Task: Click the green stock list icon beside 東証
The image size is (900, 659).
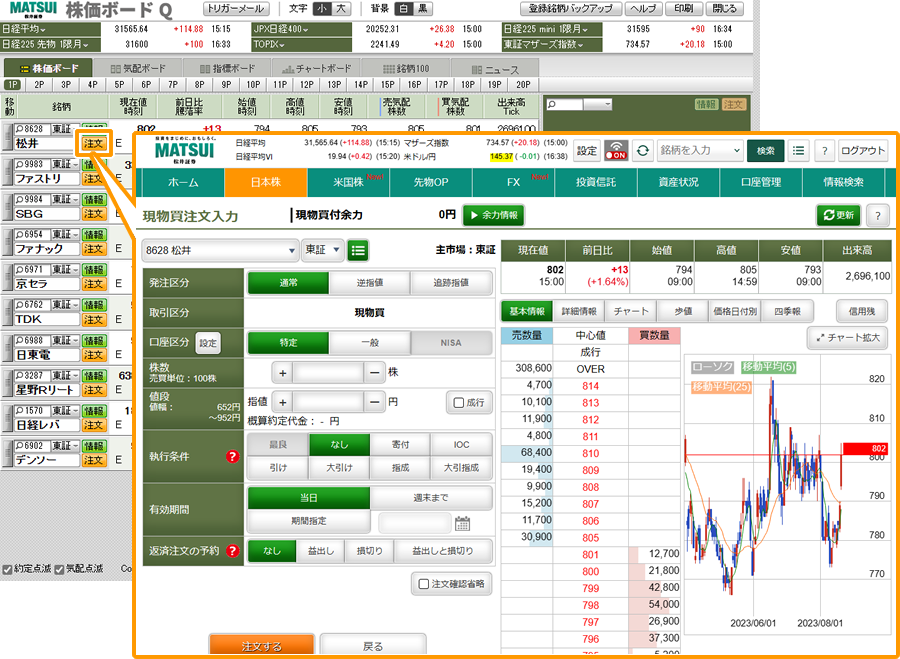Action: click(x=360, y=250)
